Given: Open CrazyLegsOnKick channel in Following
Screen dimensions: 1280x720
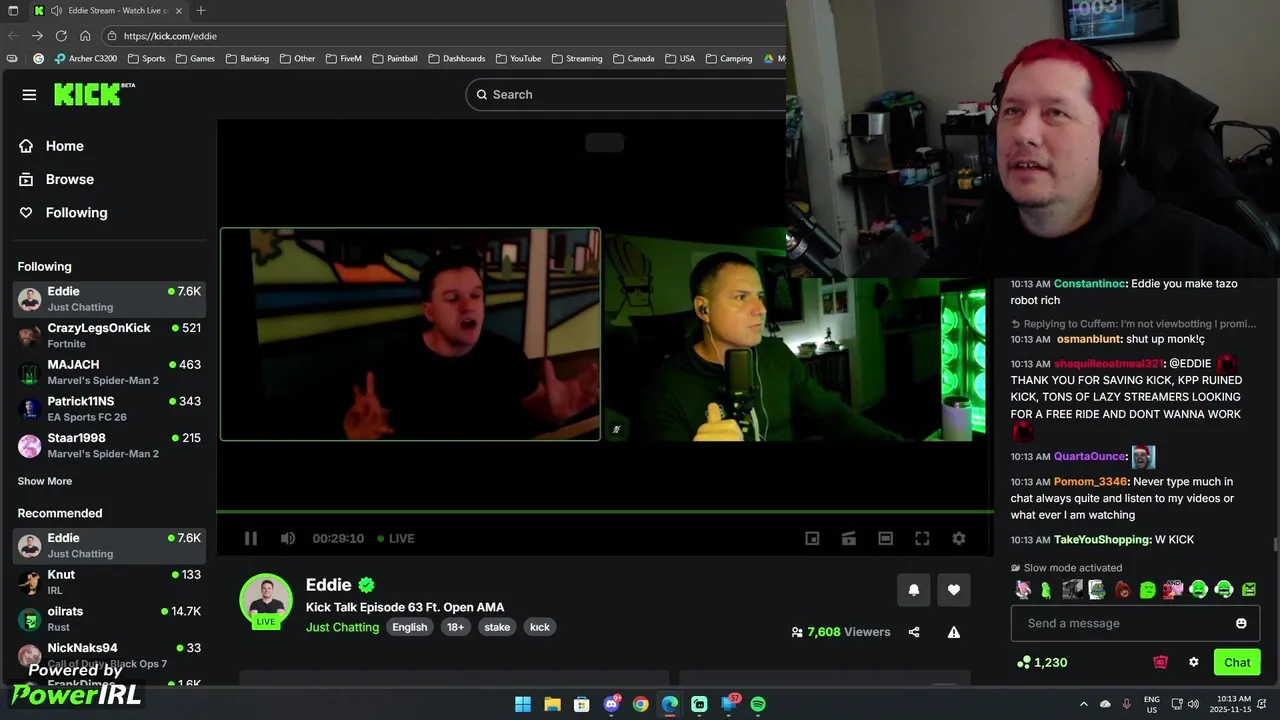Looking at the screenshot, I should [x=109, y=335].
